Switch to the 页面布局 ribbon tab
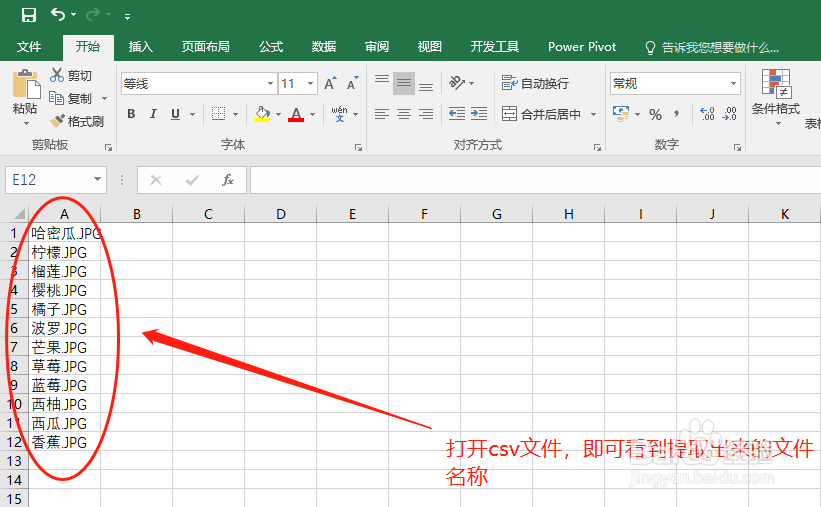 [205, 47]
